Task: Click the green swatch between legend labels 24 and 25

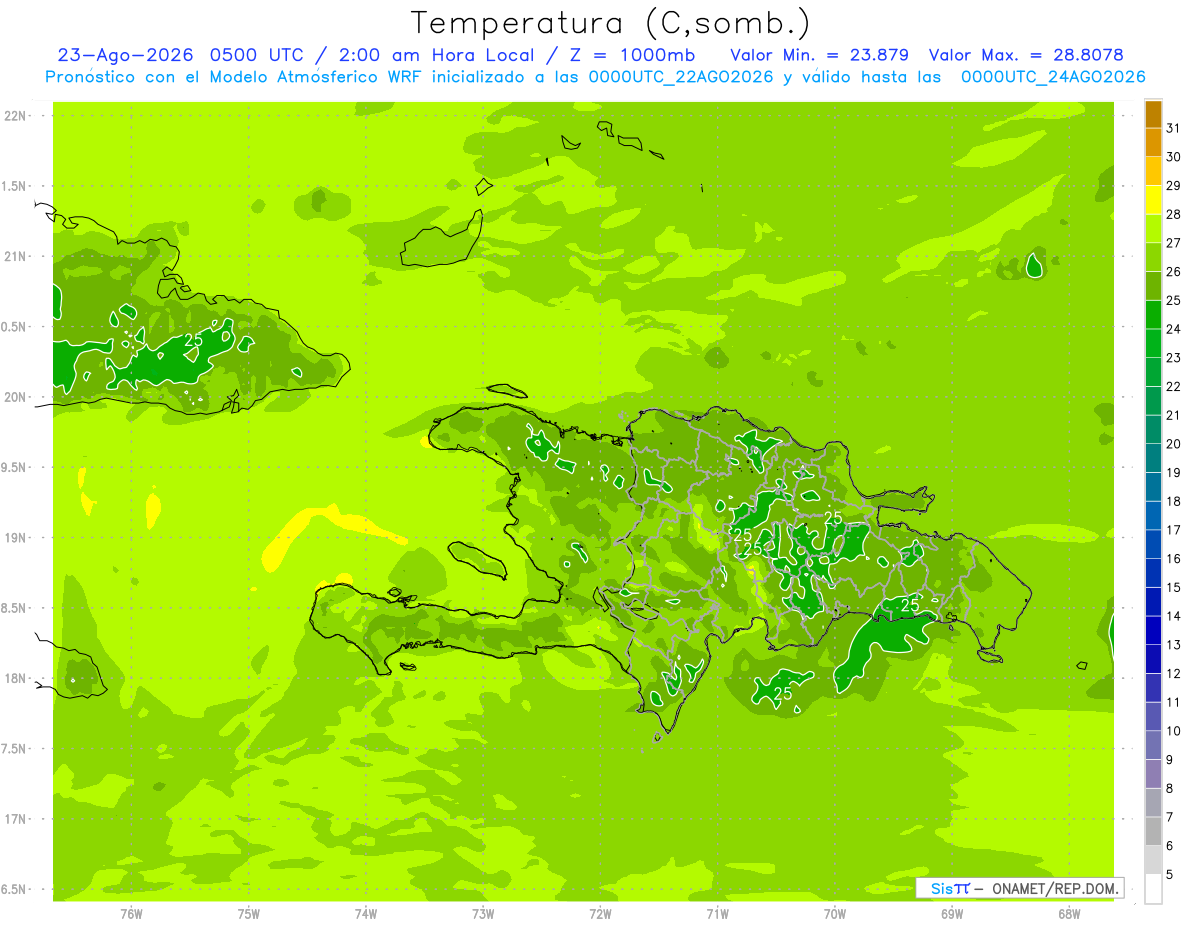Action: coord(1153,315)
